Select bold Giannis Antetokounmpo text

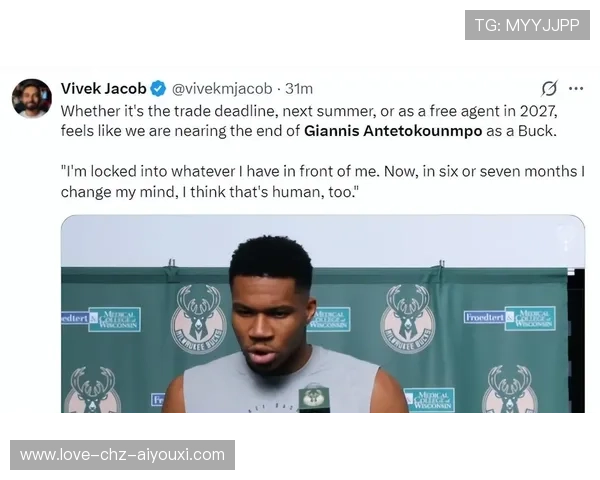[393, 131]
